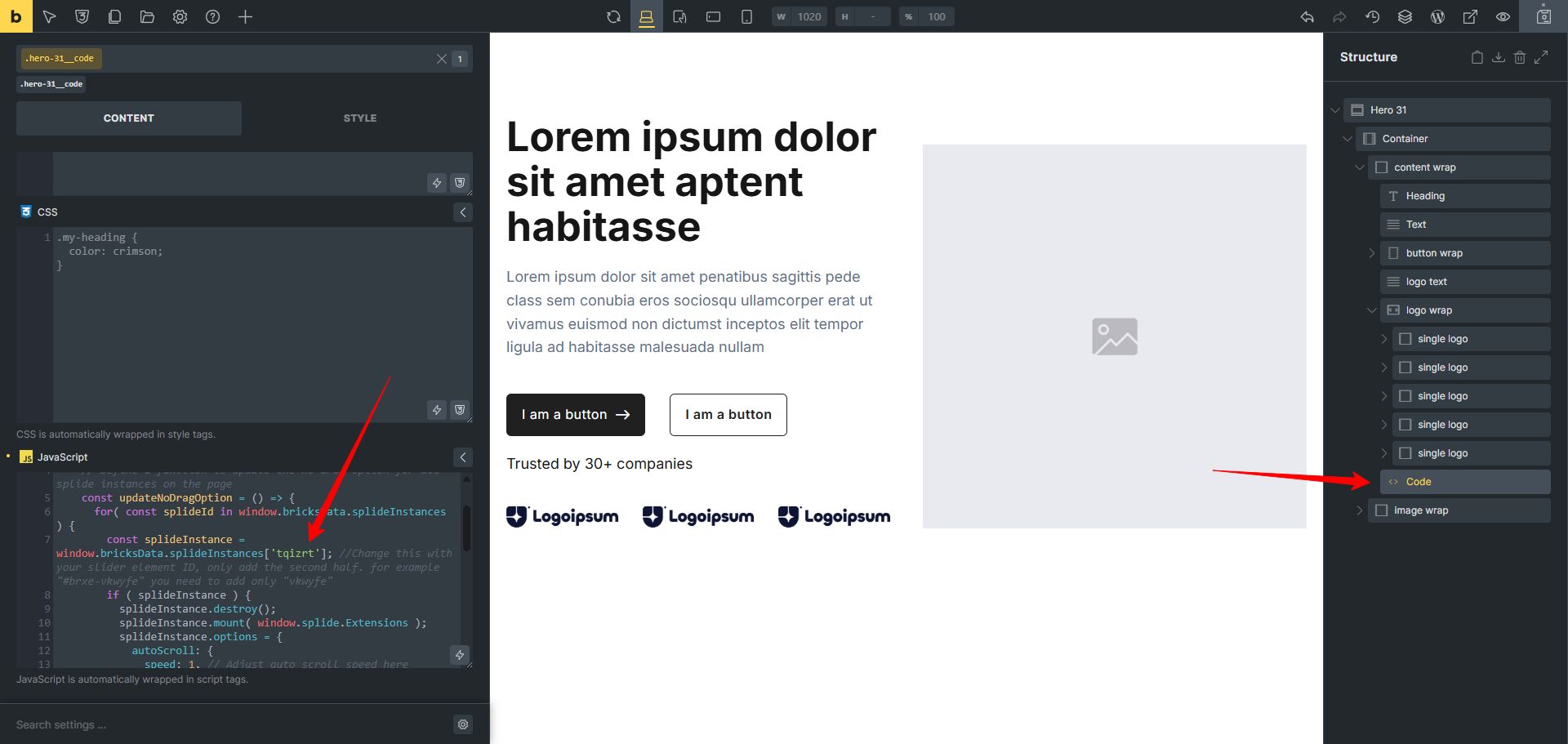
Task: Expand the image wrap tree item
Action: point(1360,510)
